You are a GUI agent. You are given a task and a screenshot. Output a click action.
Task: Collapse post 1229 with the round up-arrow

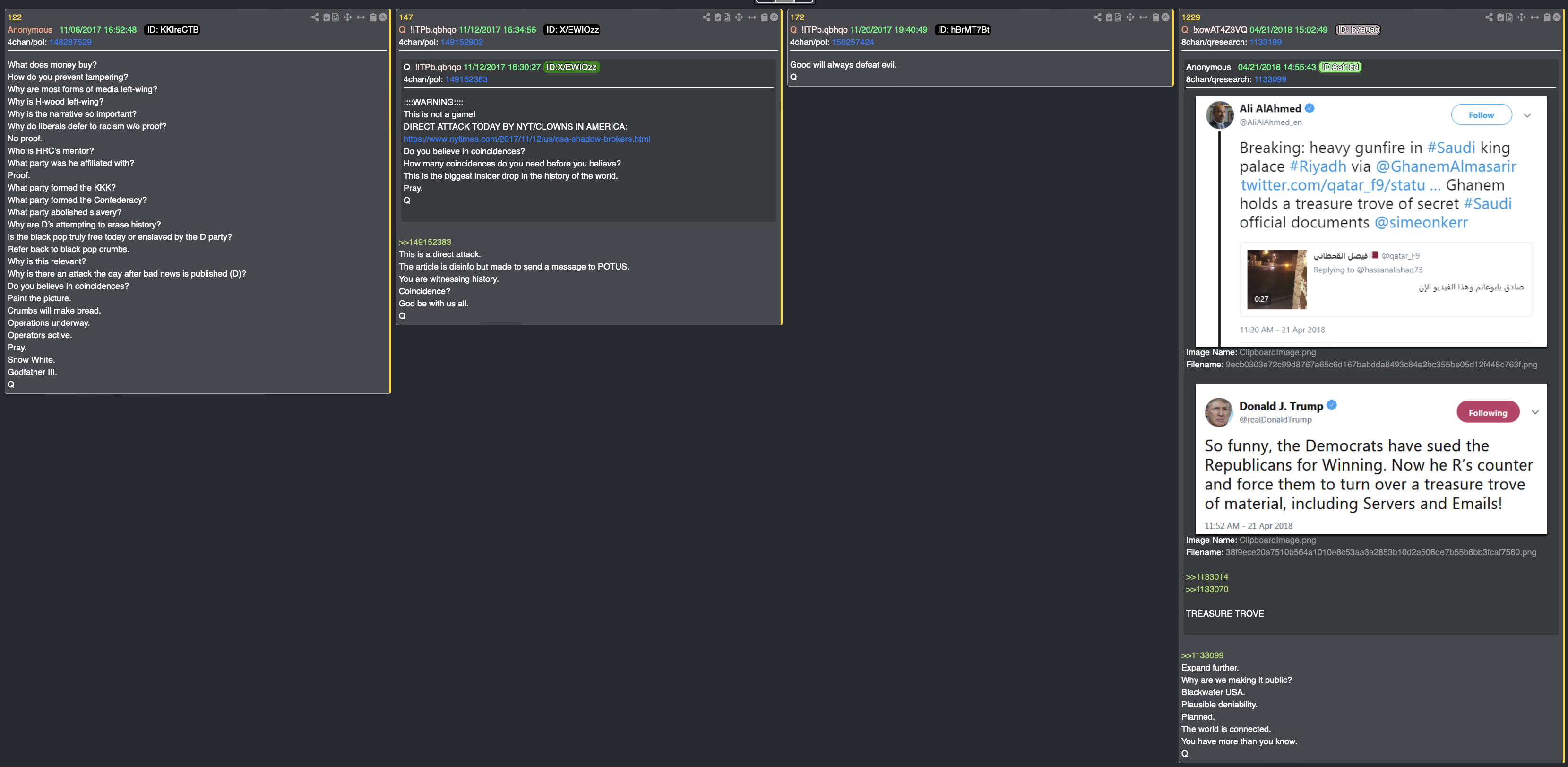click(x=1557, y=17)
